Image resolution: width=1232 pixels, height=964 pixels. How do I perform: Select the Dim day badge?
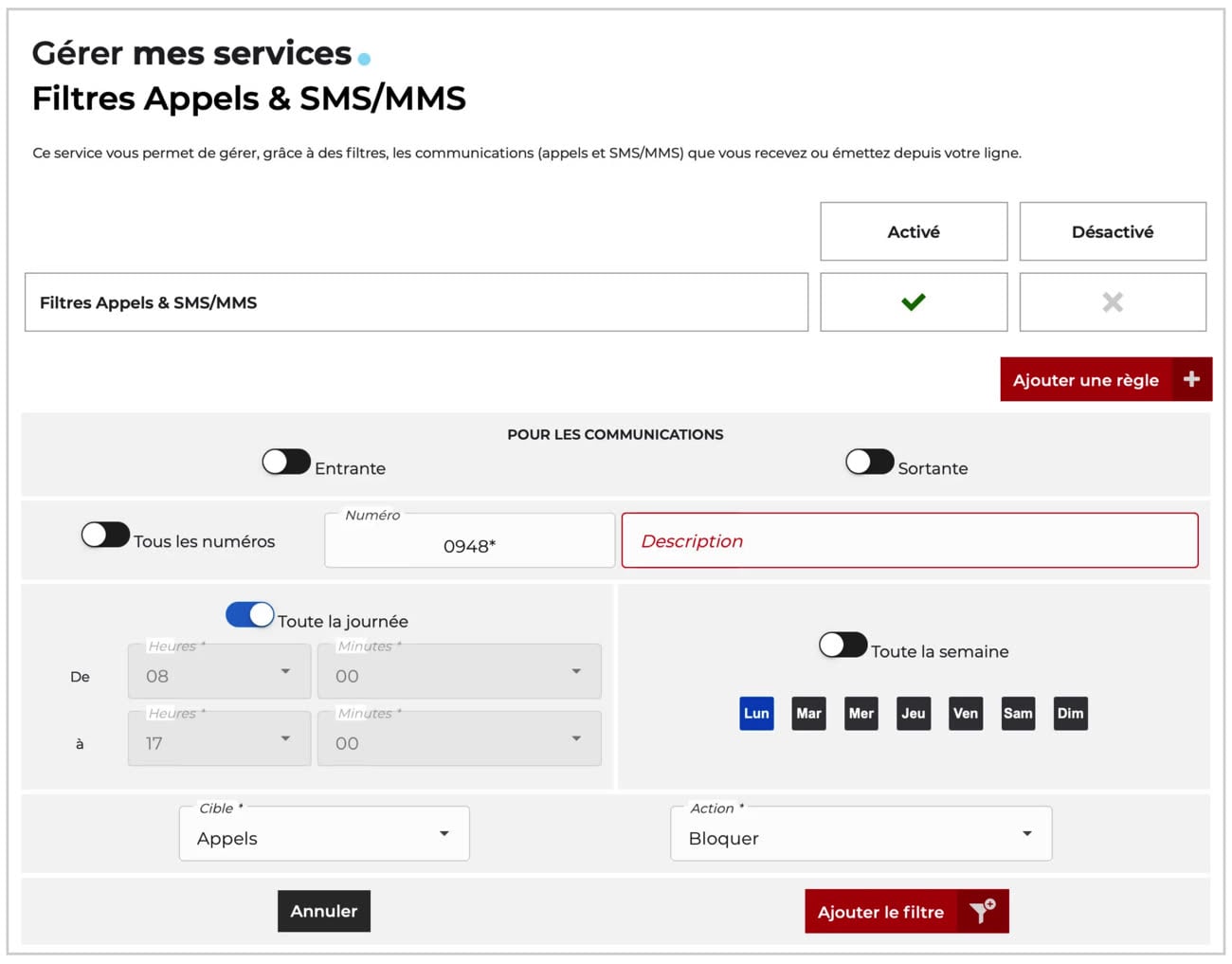point(1070,714)
